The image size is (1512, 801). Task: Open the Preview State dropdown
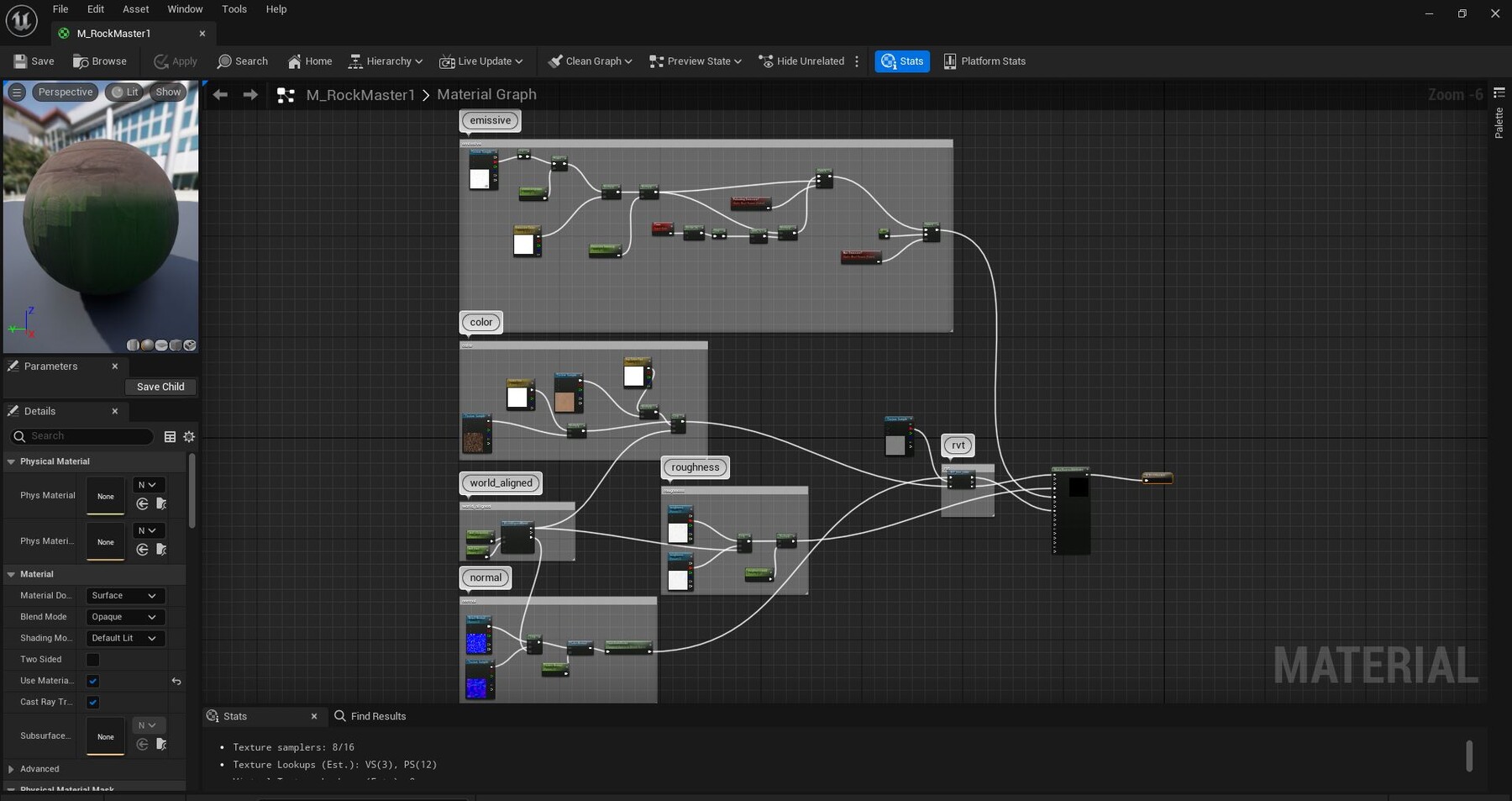(x=696, y=61)
